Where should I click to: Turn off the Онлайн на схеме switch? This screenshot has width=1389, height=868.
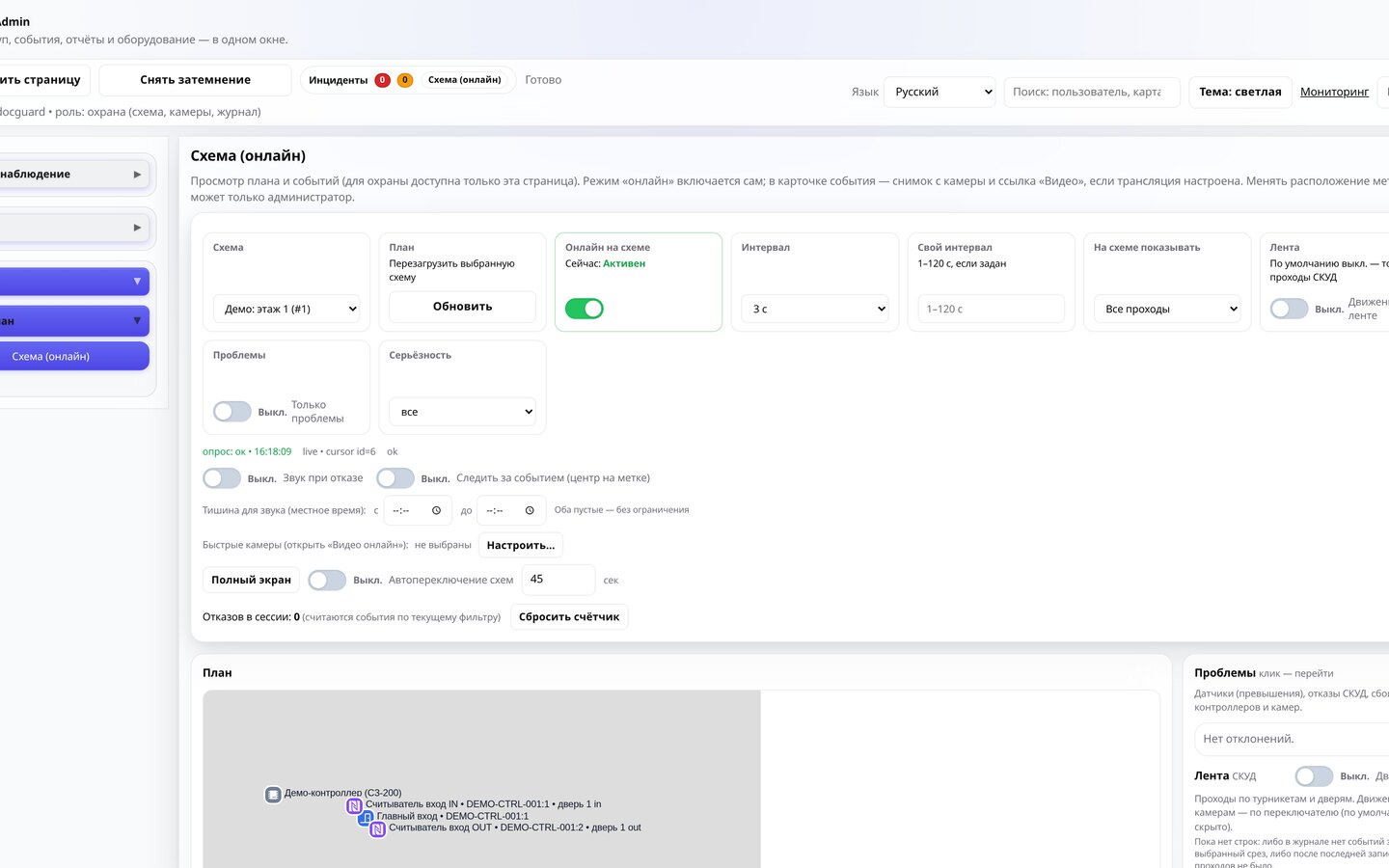[x=585, y=309]
